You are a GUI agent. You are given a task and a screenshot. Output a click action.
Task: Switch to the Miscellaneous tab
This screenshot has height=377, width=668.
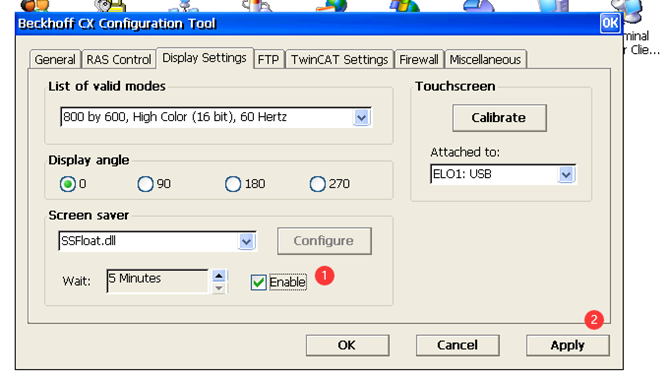click(485, 59)
